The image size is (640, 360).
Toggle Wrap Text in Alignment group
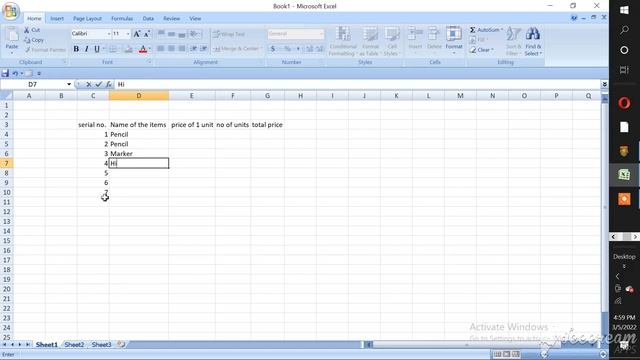229,34
